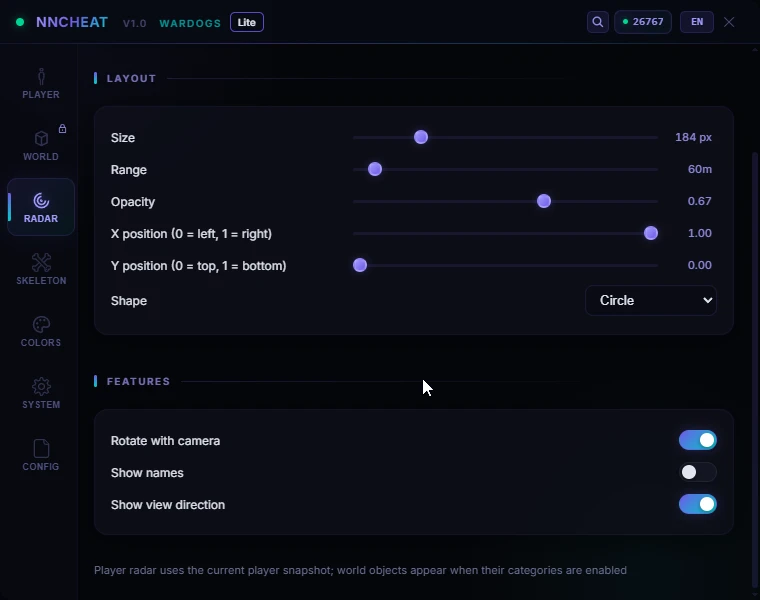Click the 1.00 X position value
Image resolution: width=760 pixels, height=600 pixels.
699,233
